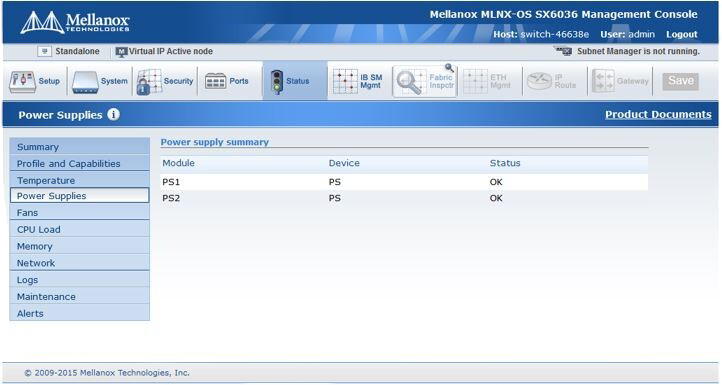The width and height of the screenshot is (722, 385).
Task: Open the Gateway arrows icon
Action: [x=603, y=81]
